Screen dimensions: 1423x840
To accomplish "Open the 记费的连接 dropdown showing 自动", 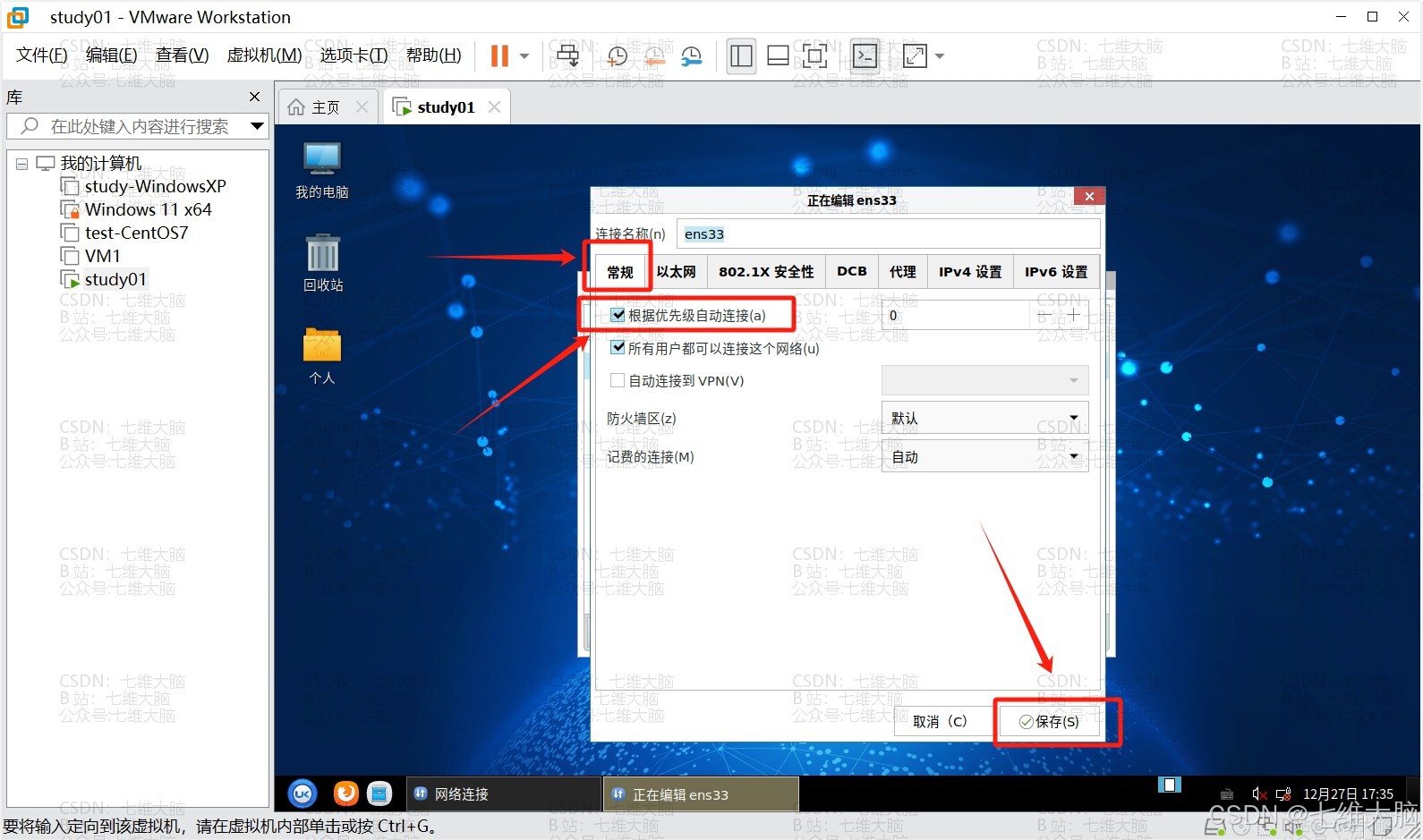I will click(x=984, y=456).
